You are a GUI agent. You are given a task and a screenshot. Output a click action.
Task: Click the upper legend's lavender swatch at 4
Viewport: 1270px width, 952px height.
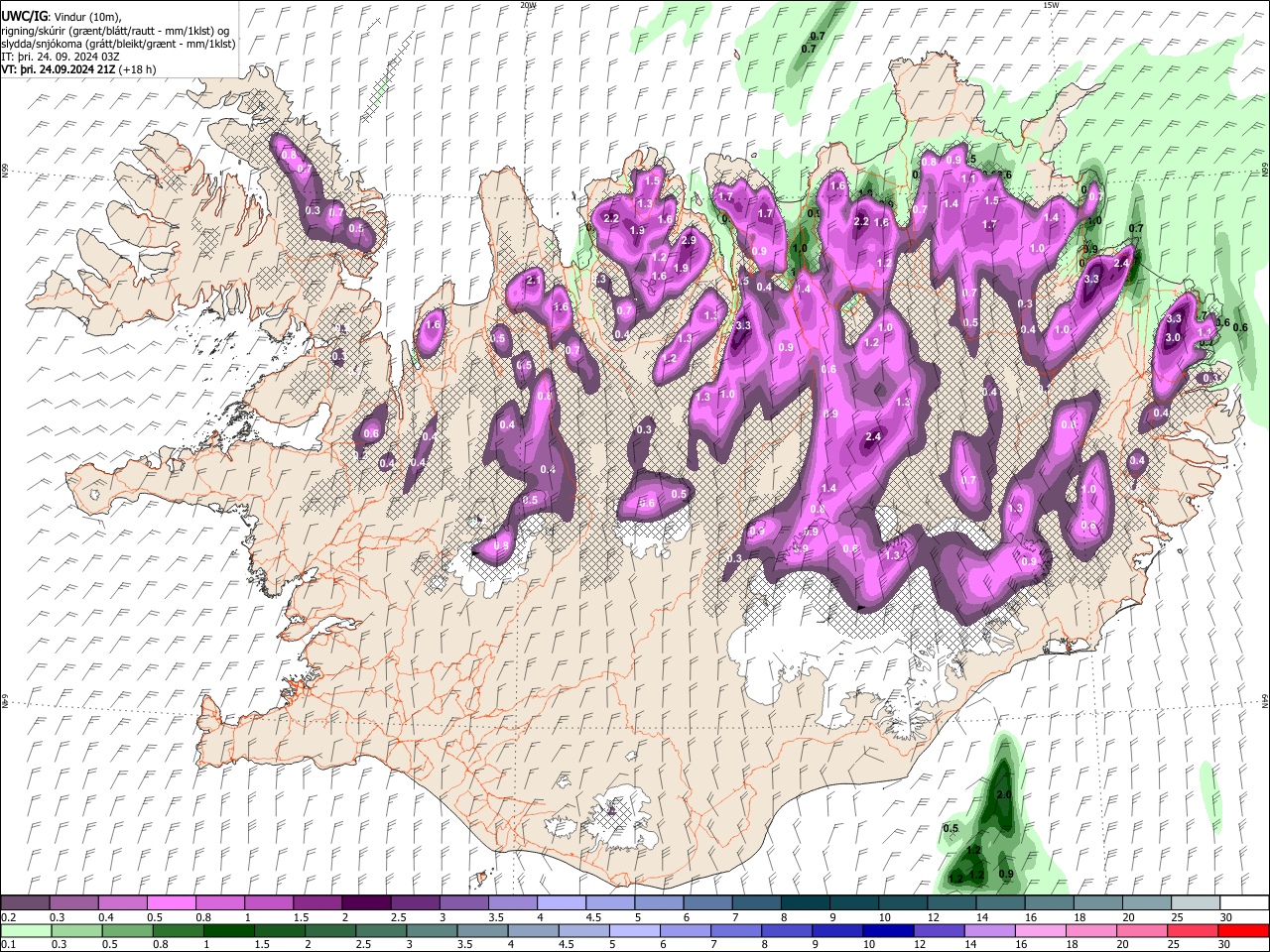coord(562,903)
